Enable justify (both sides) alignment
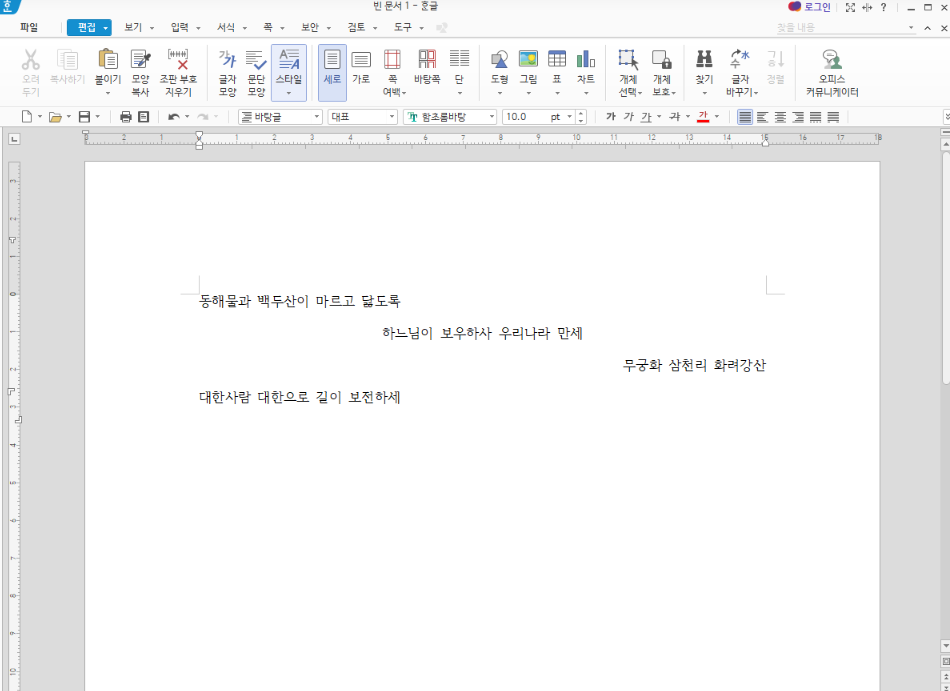Image resolution: width=950 pixels, height=691 pixels. [745, 117]
